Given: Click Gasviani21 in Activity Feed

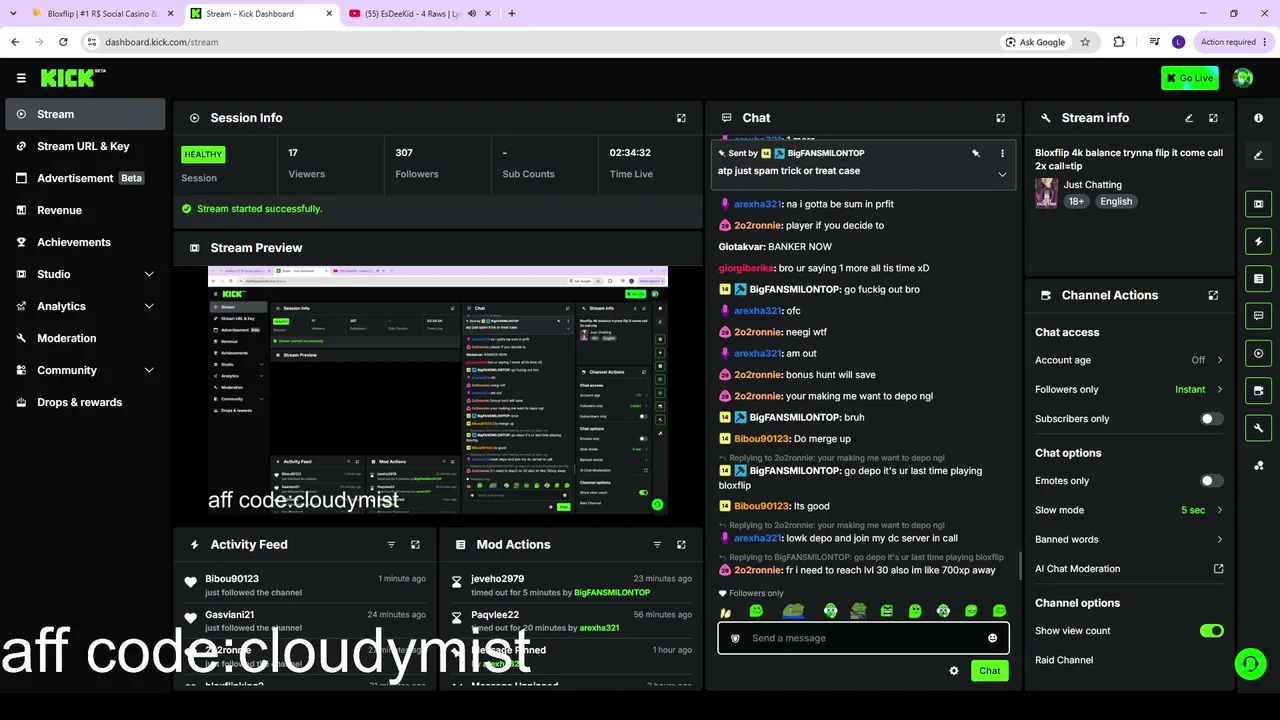Looking at the screenshot, I should tap(230, 615).
